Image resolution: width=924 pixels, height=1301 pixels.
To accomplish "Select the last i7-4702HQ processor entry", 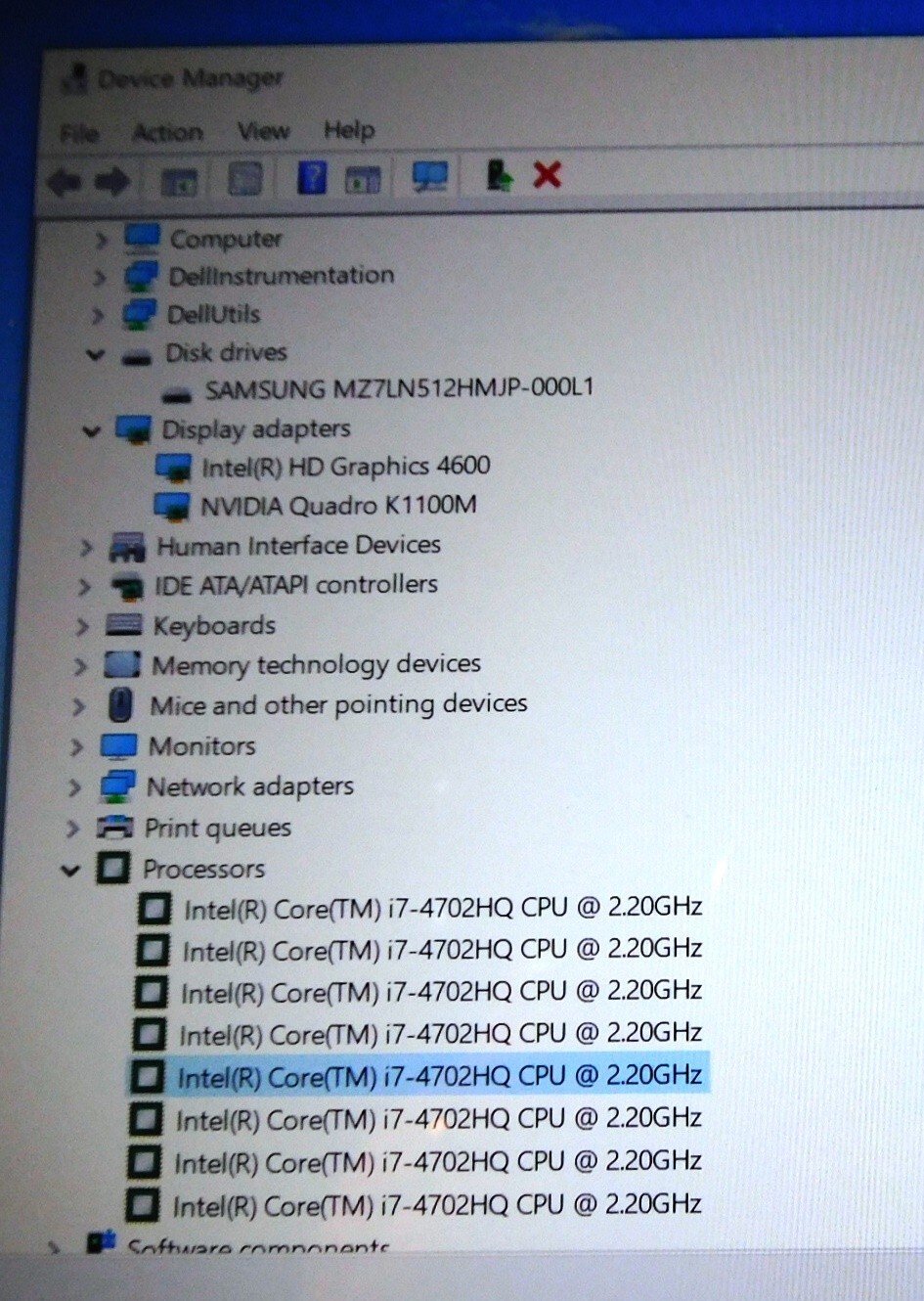I will pos(438,1205).
